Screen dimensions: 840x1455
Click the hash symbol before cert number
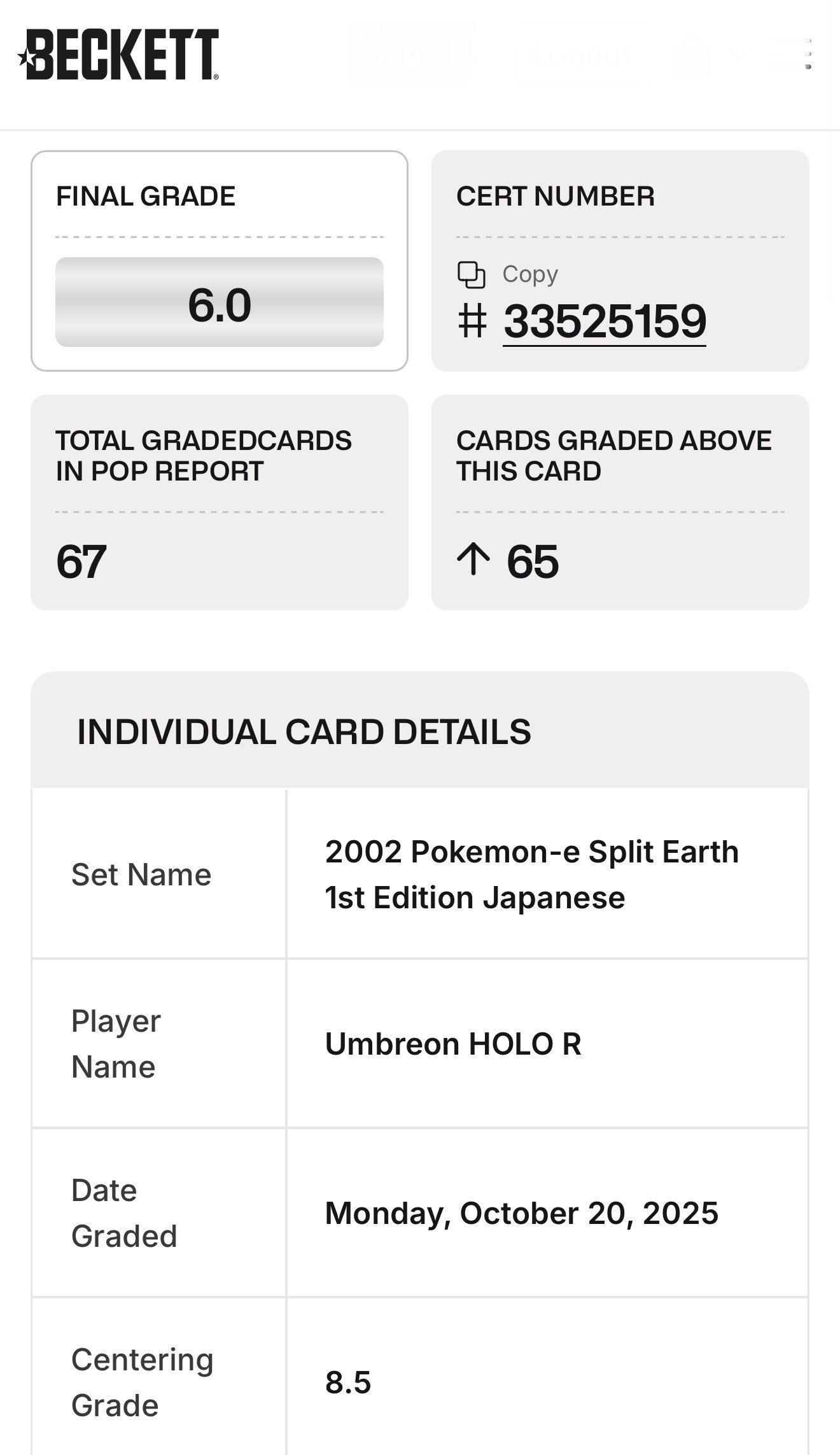point(472,321)
